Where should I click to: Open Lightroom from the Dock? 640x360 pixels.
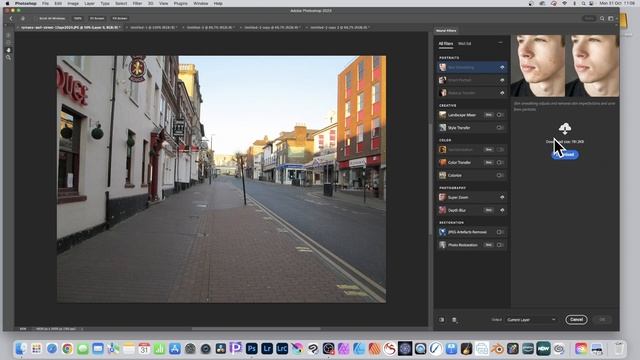click(267, 349)
